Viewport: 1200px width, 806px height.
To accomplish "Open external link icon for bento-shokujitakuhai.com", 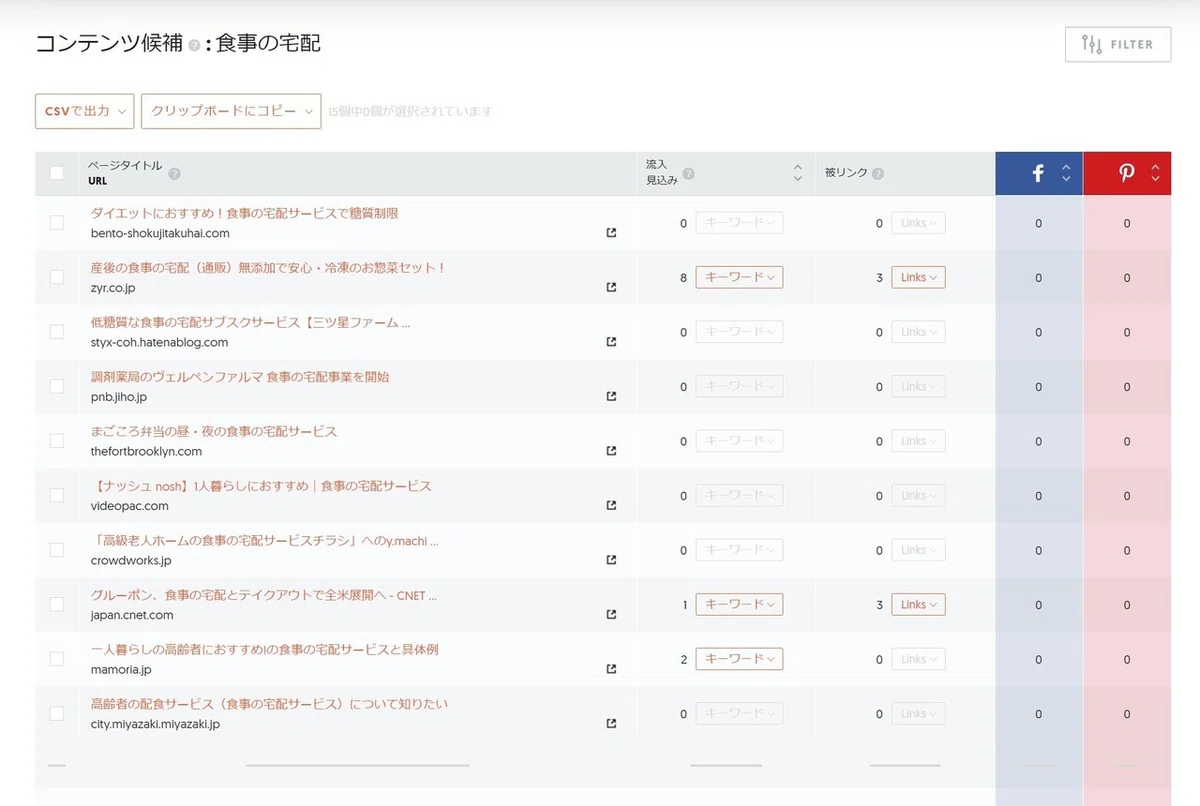I will [611, 233].
